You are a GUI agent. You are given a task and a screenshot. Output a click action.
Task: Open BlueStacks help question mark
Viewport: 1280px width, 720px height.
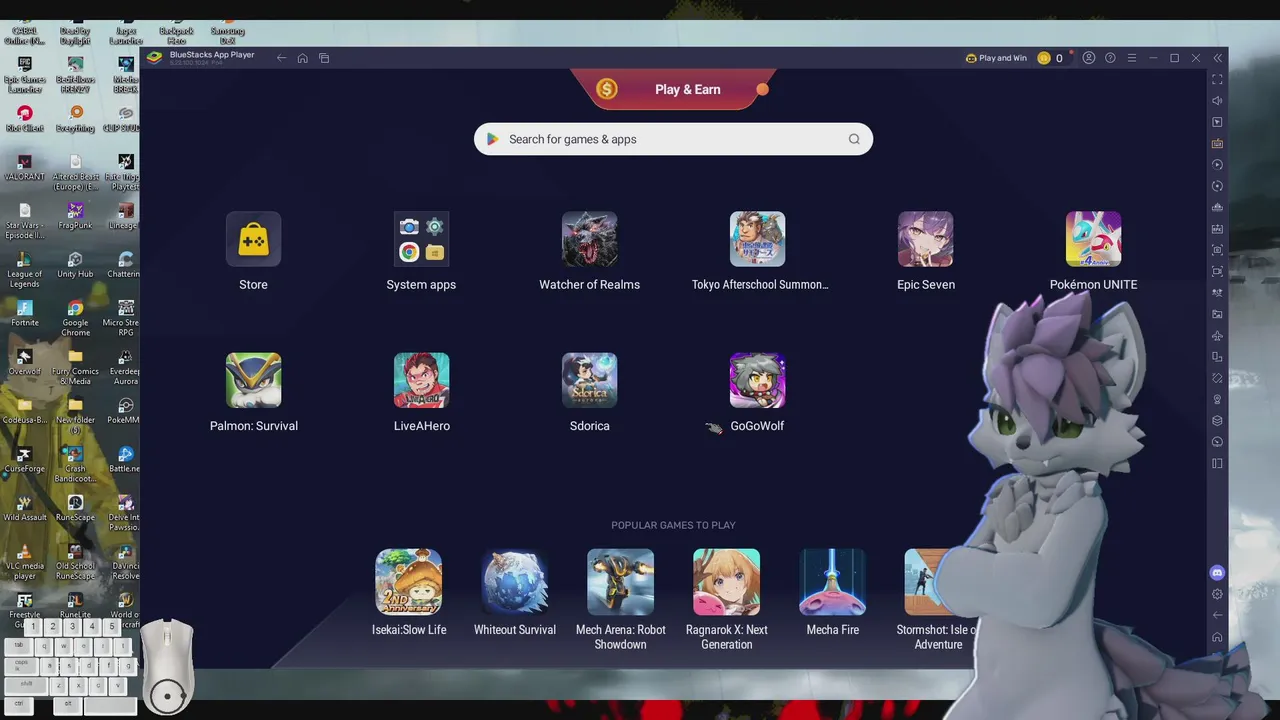pos(1110,58)
